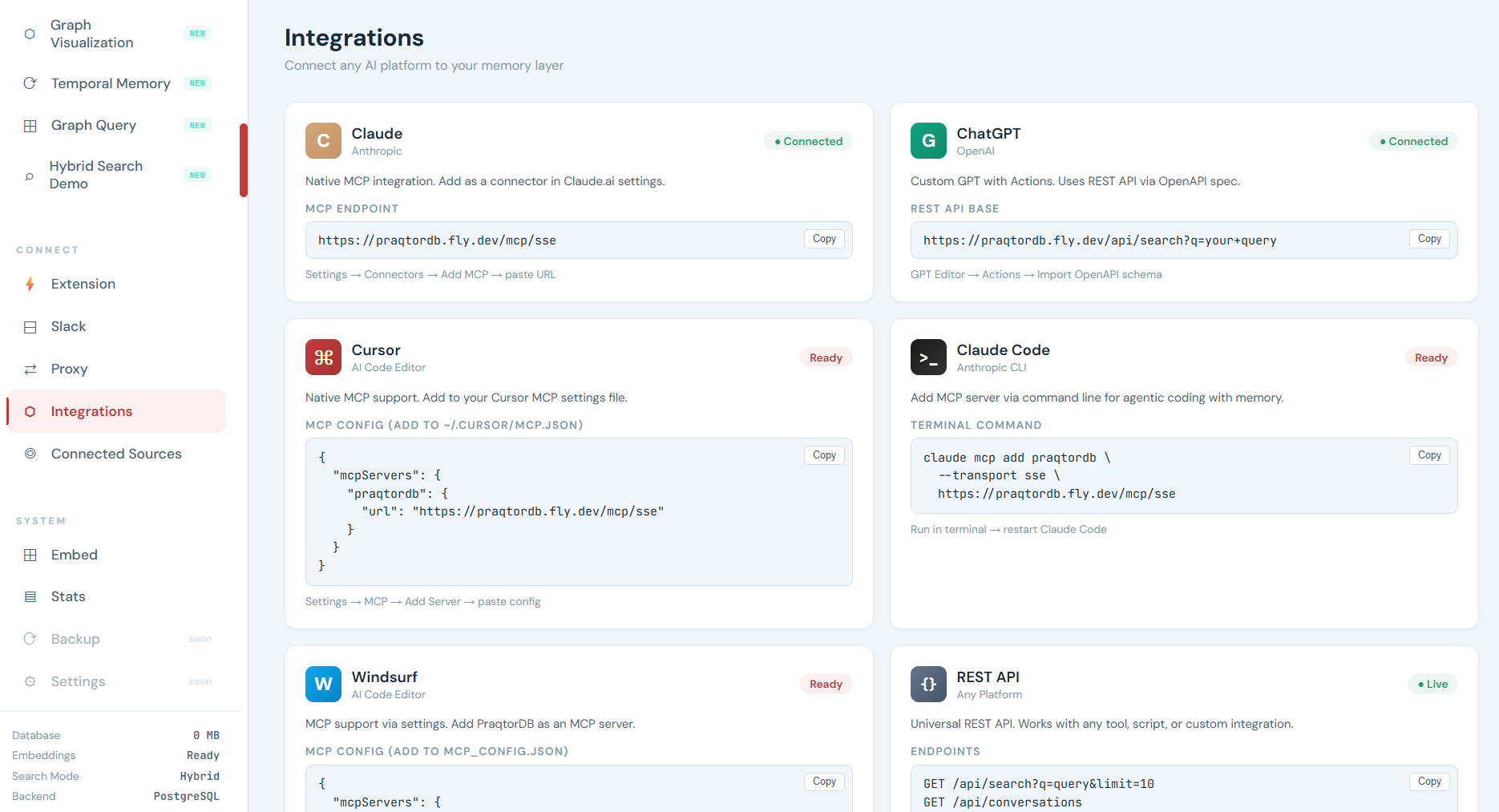Click the red sidebar scrollbar thumb
The width and height of the screenshot is (1499, 812).
[244, 160]
